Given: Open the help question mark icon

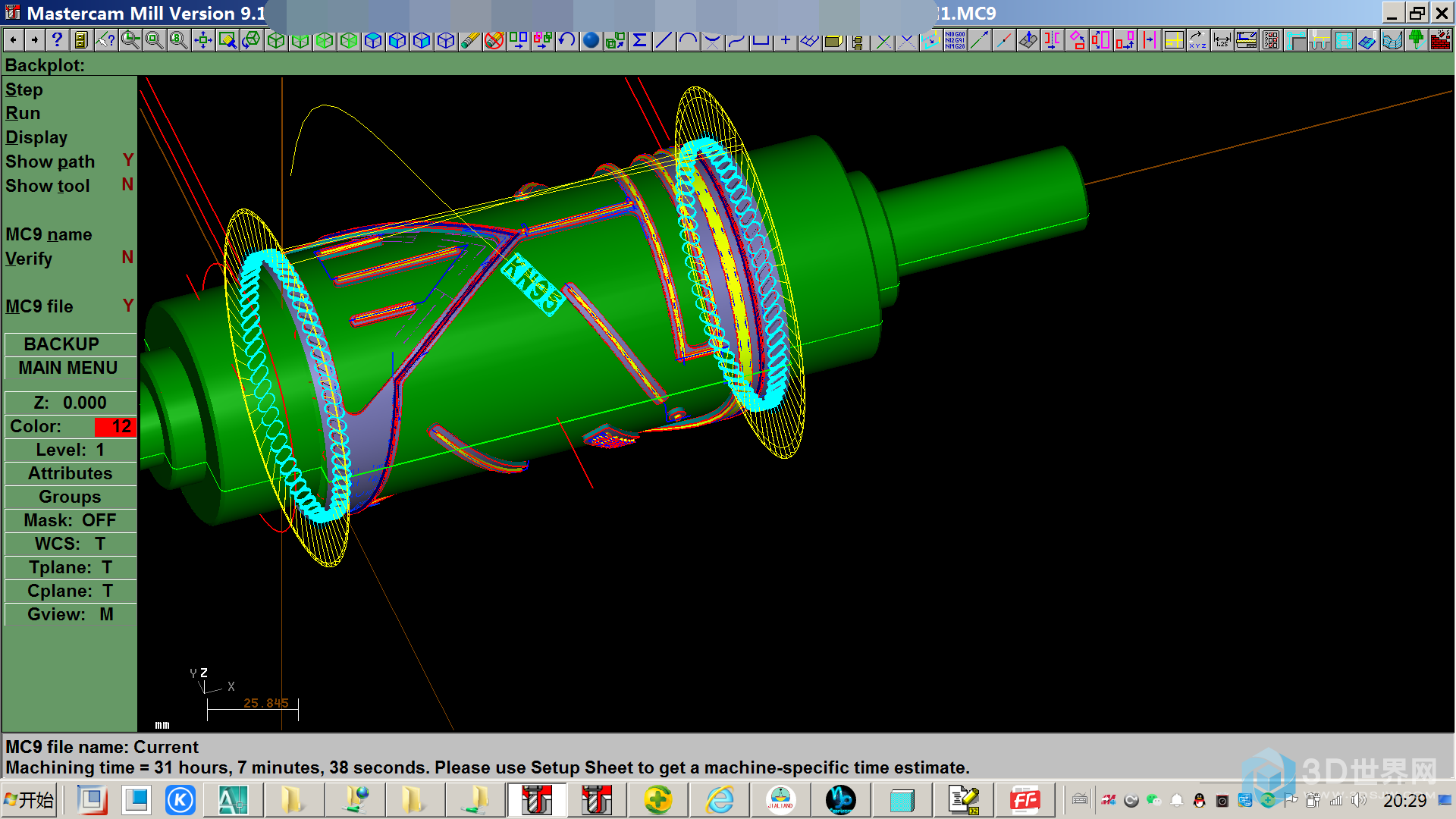Looking at the screenshot, I should coord(57,40).
